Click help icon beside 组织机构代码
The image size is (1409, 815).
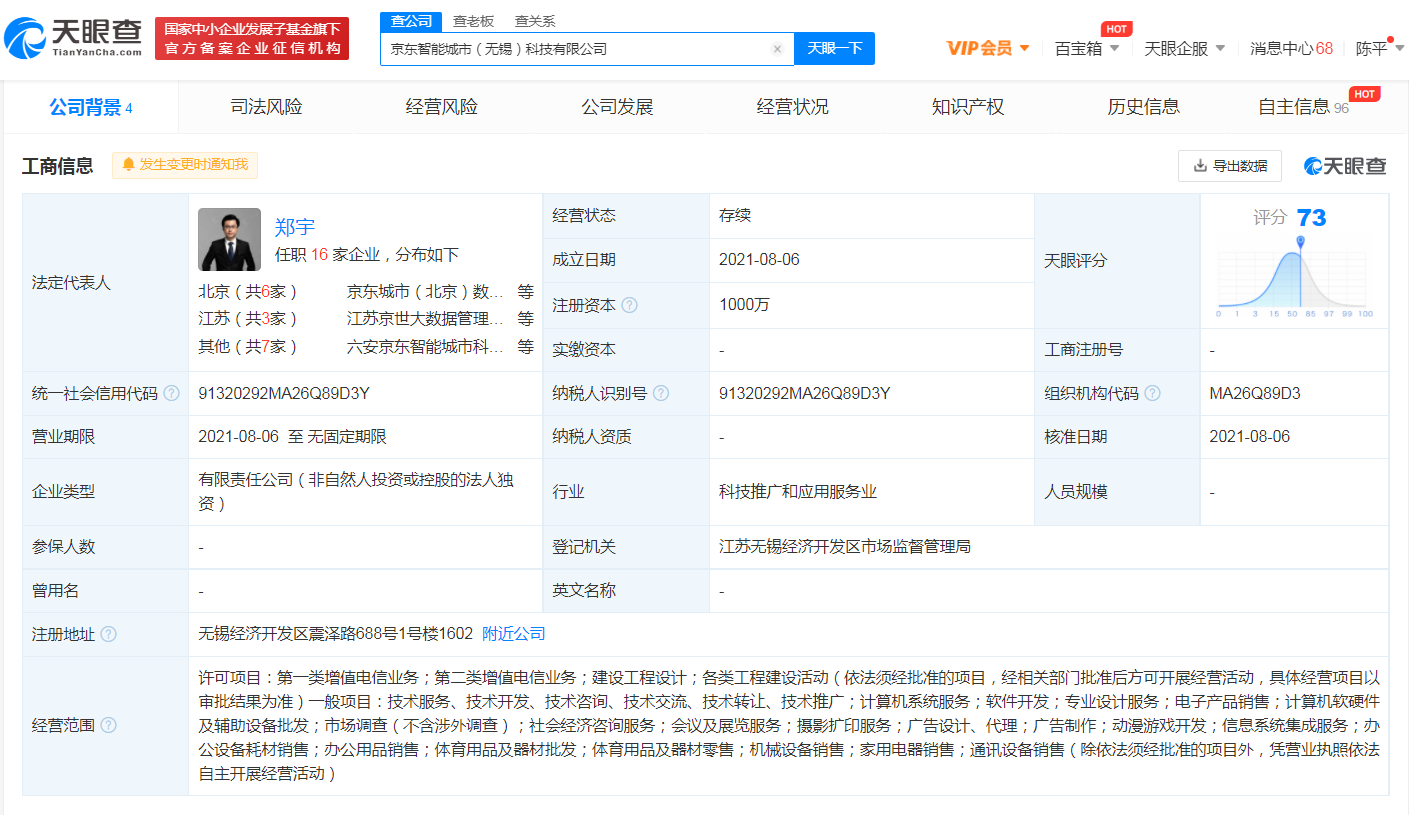click(x=1152, y=393)
